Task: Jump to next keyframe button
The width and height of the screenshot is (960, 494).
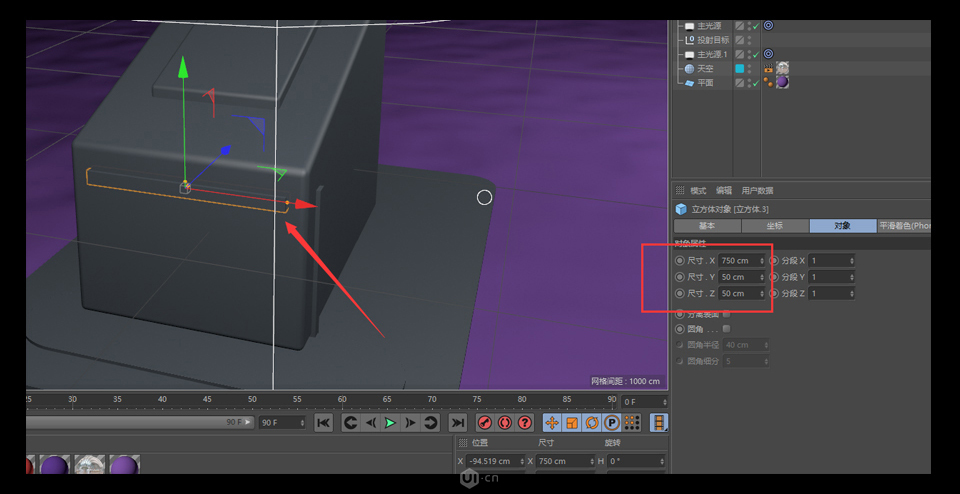Action: coord(430,422)
